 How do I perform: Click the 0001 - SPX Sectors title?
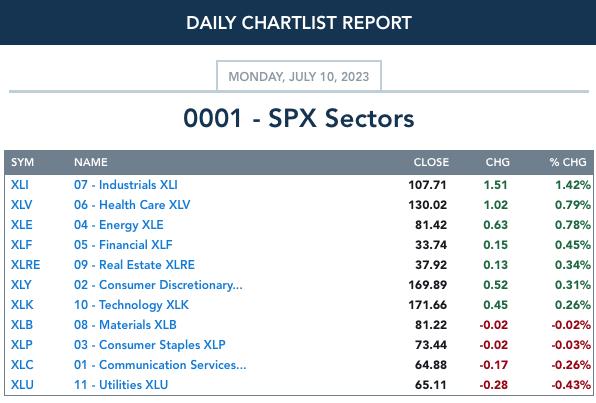point(299,118)
